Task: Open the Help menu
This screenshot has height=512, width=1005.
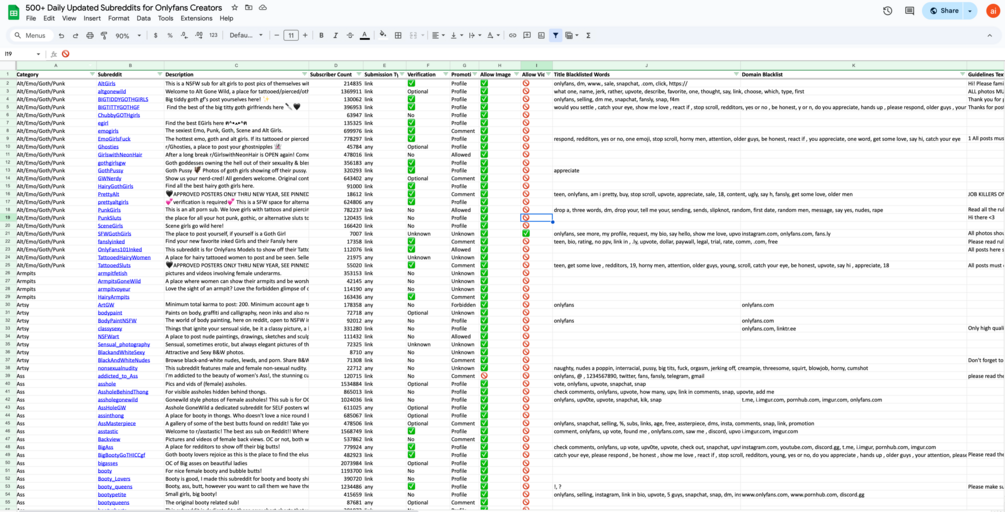Action: click(226, 19)
